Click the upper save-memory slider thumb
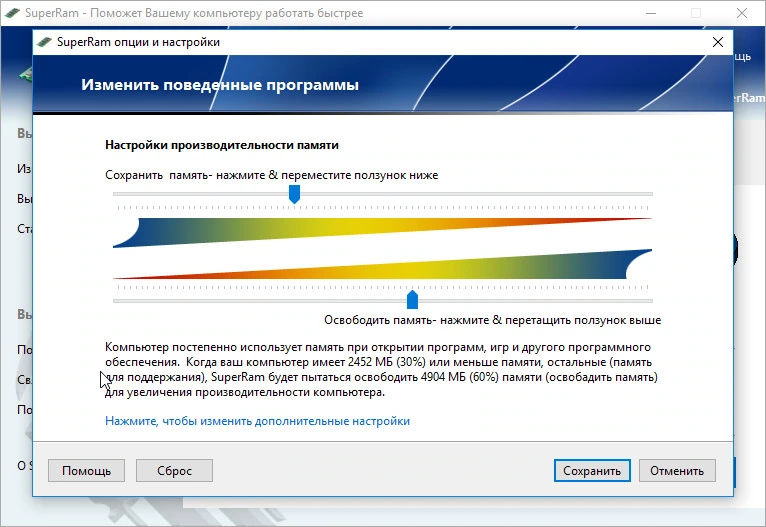The image size is (766, 527). (294, 194)
